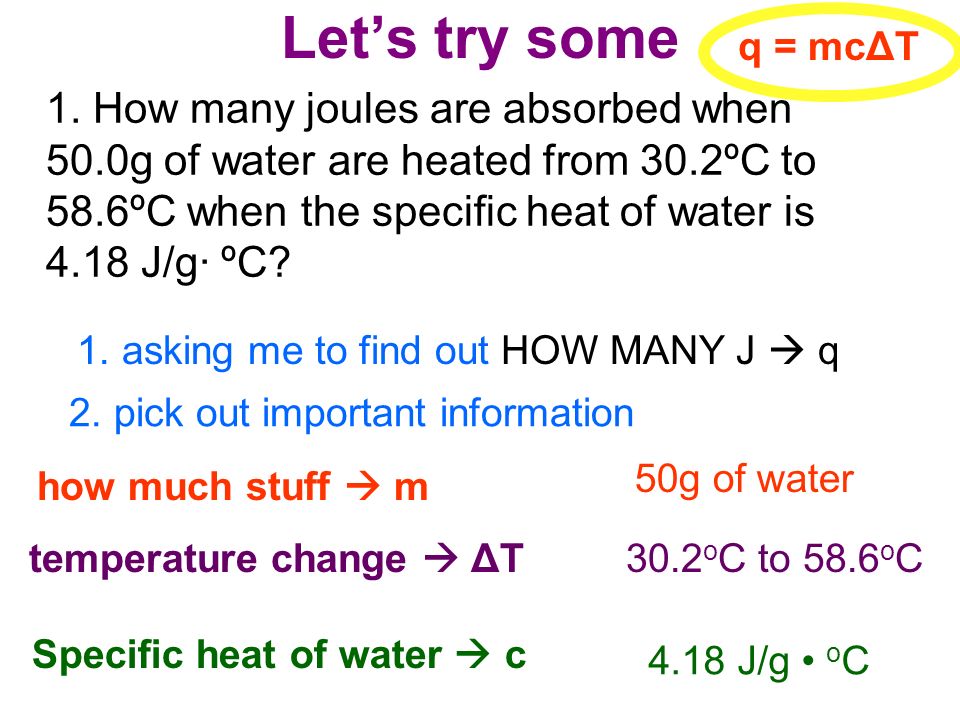Click the green arrow after 'Specific heat of water'

(473, 654)
